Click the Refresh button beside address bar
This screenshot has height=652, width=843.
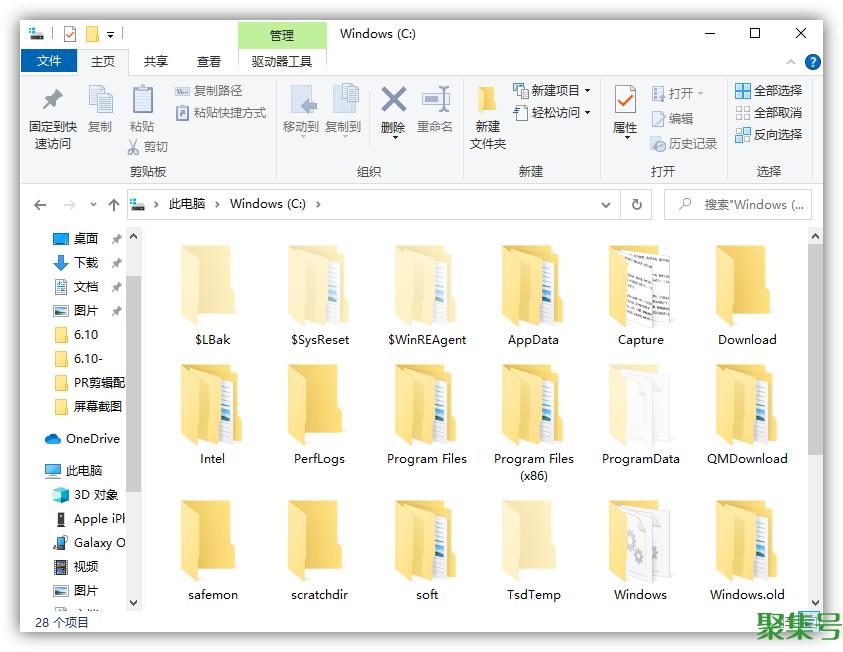637,204
